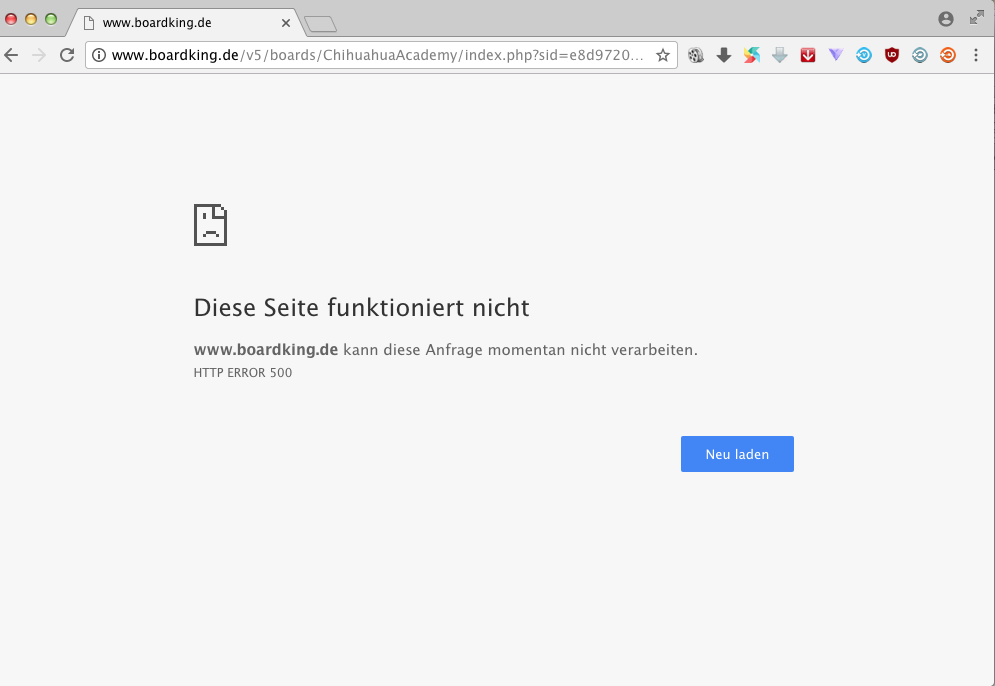The width and height of the screenshot is (995, 686).
Task: Enter fullscreen with the expand arrows icon
Action: coord(977,18)
